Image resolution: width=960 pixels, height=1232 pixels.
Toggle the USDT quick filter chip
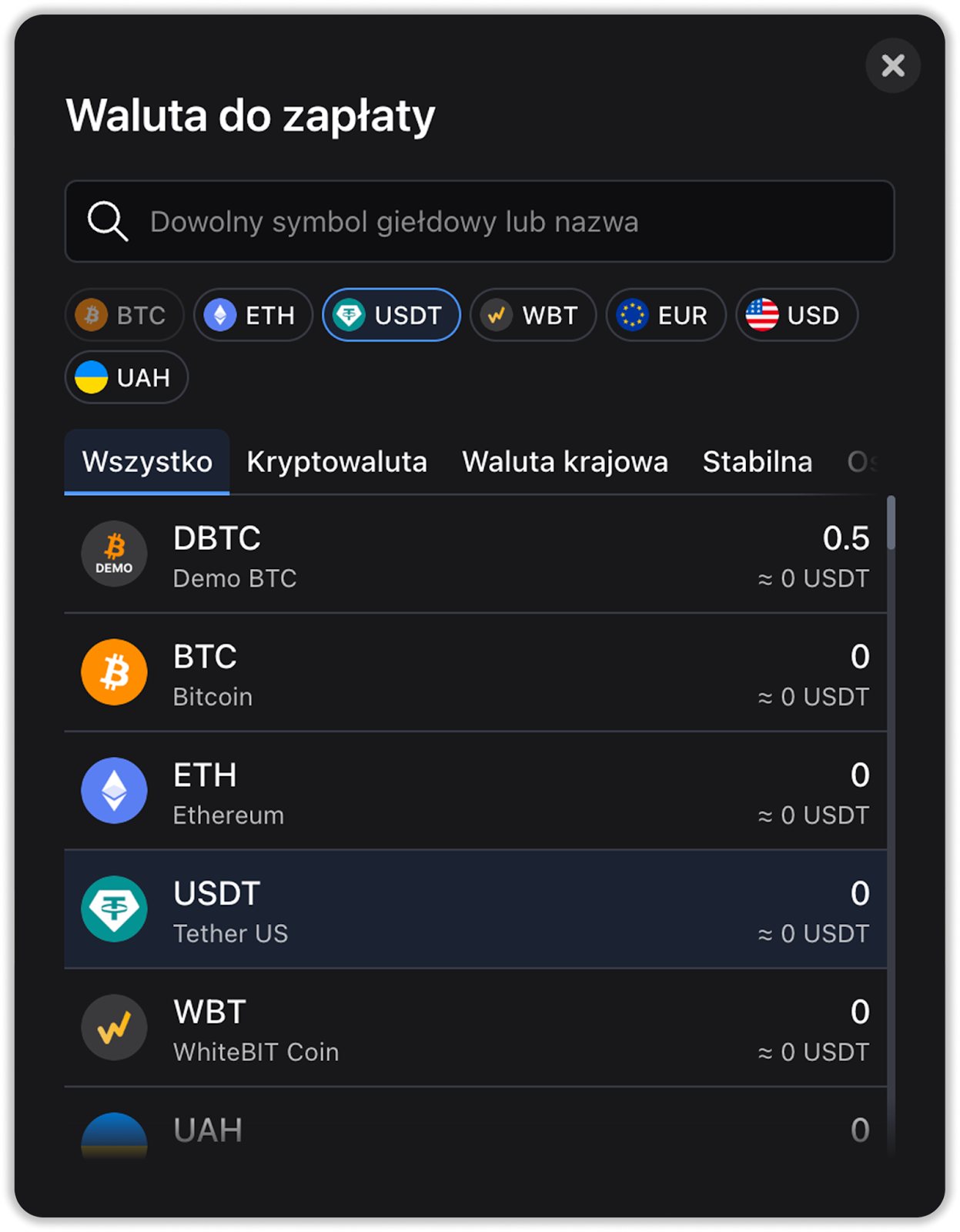[391, 315]
